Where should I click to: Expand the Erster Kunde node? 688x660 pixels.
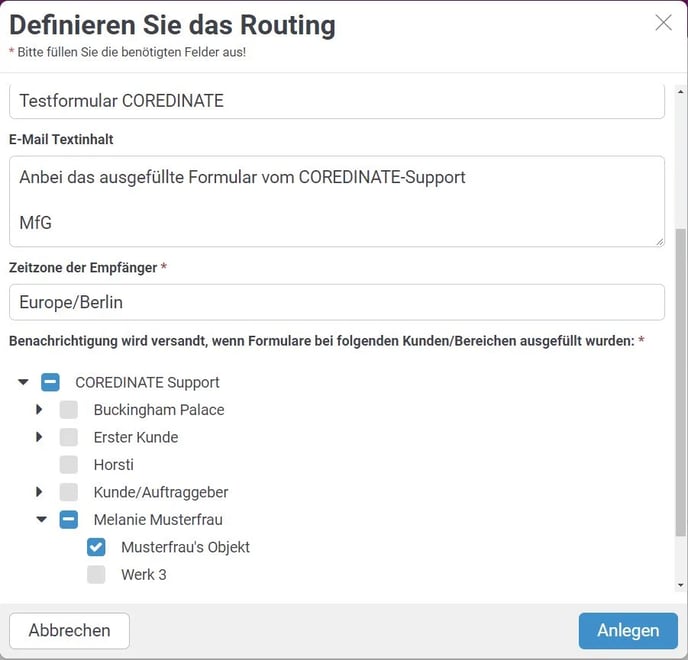coord(39,437)
